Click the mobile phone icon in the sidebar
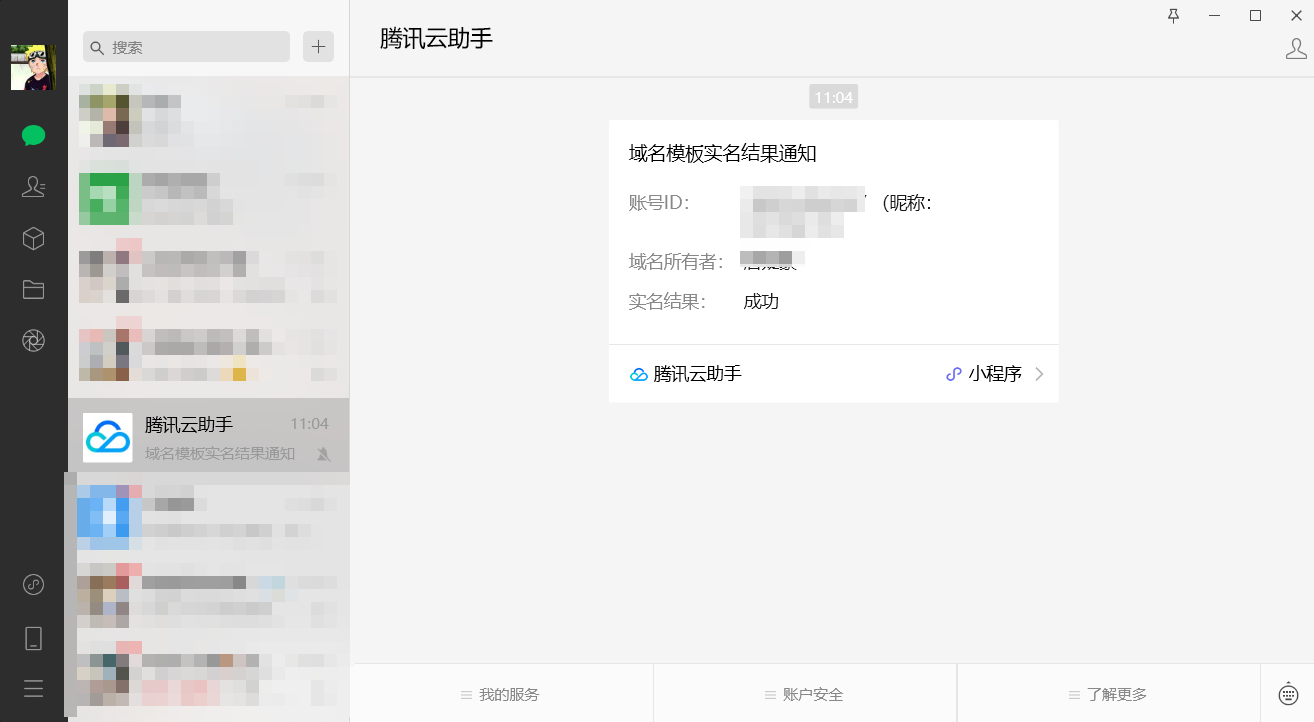1314x722 pixels. coord(33,638)
